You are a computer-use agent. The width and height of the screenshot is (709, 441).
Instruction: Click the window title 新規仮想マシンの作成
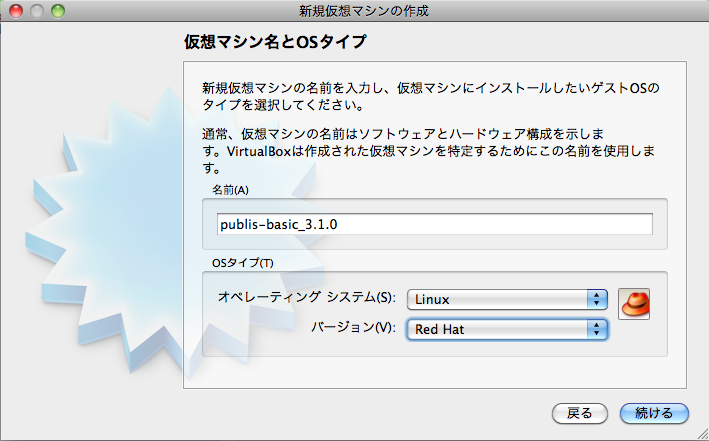click(364, 11)
